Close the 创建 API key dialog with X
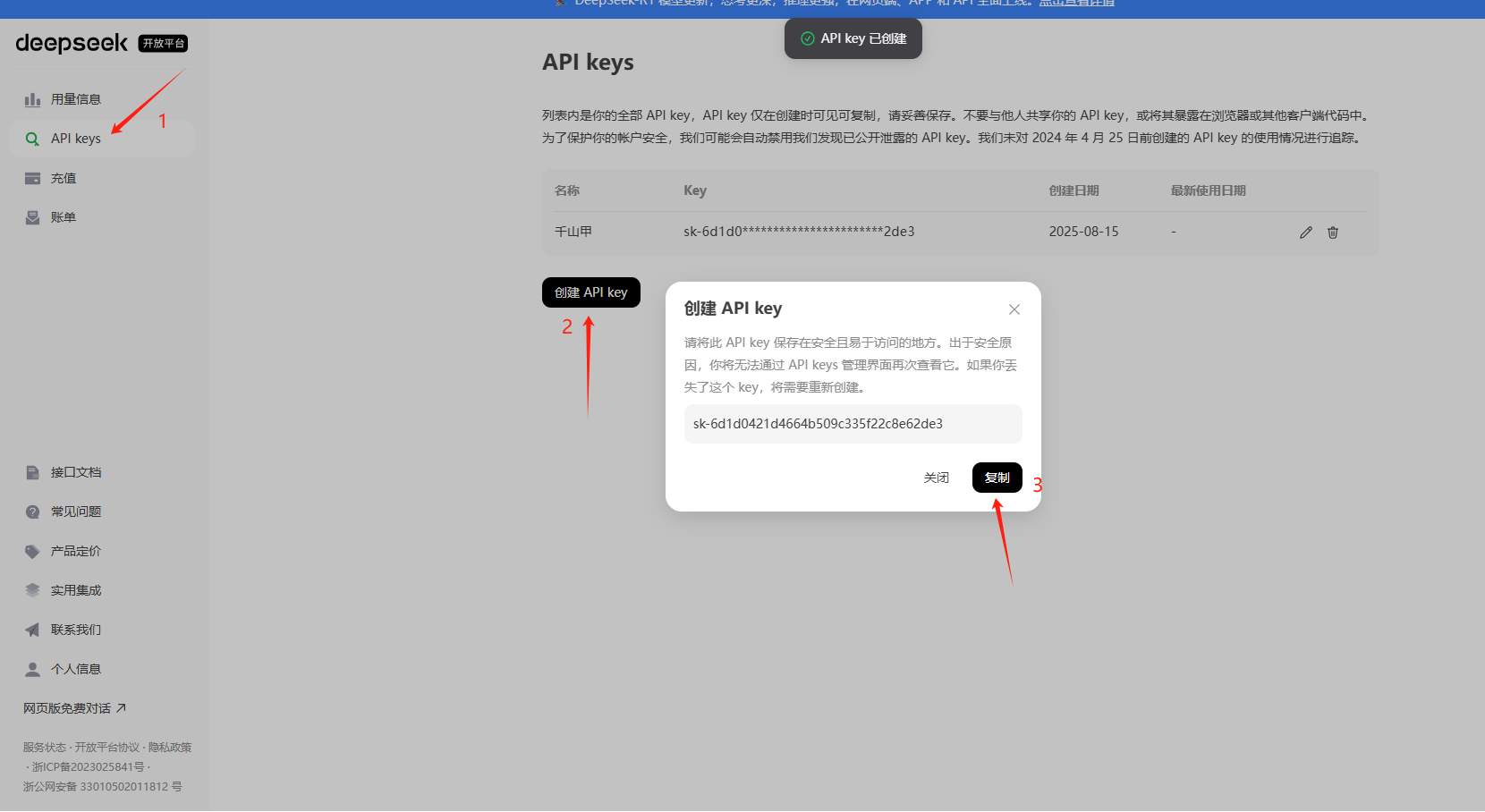This screenshot has width=1485, height=812. 1014,309
